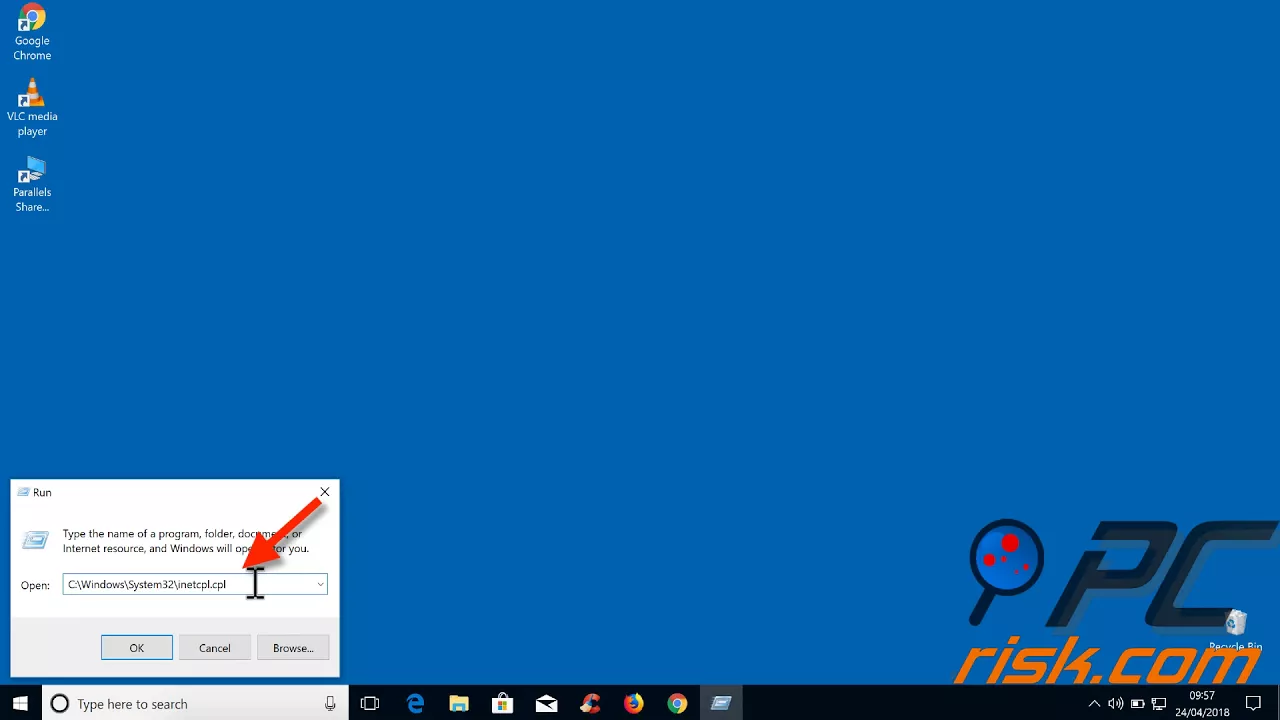Click the Run icon in dialog title bar

tap(23, 492)
